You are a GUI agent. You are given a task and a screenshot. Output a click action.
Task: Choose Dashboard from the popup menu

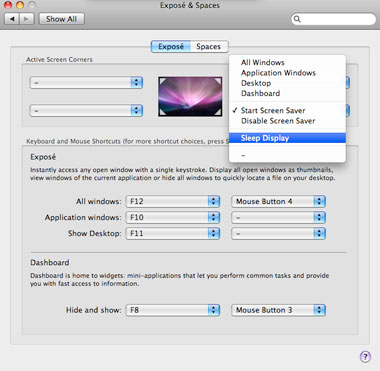point(287,93)
